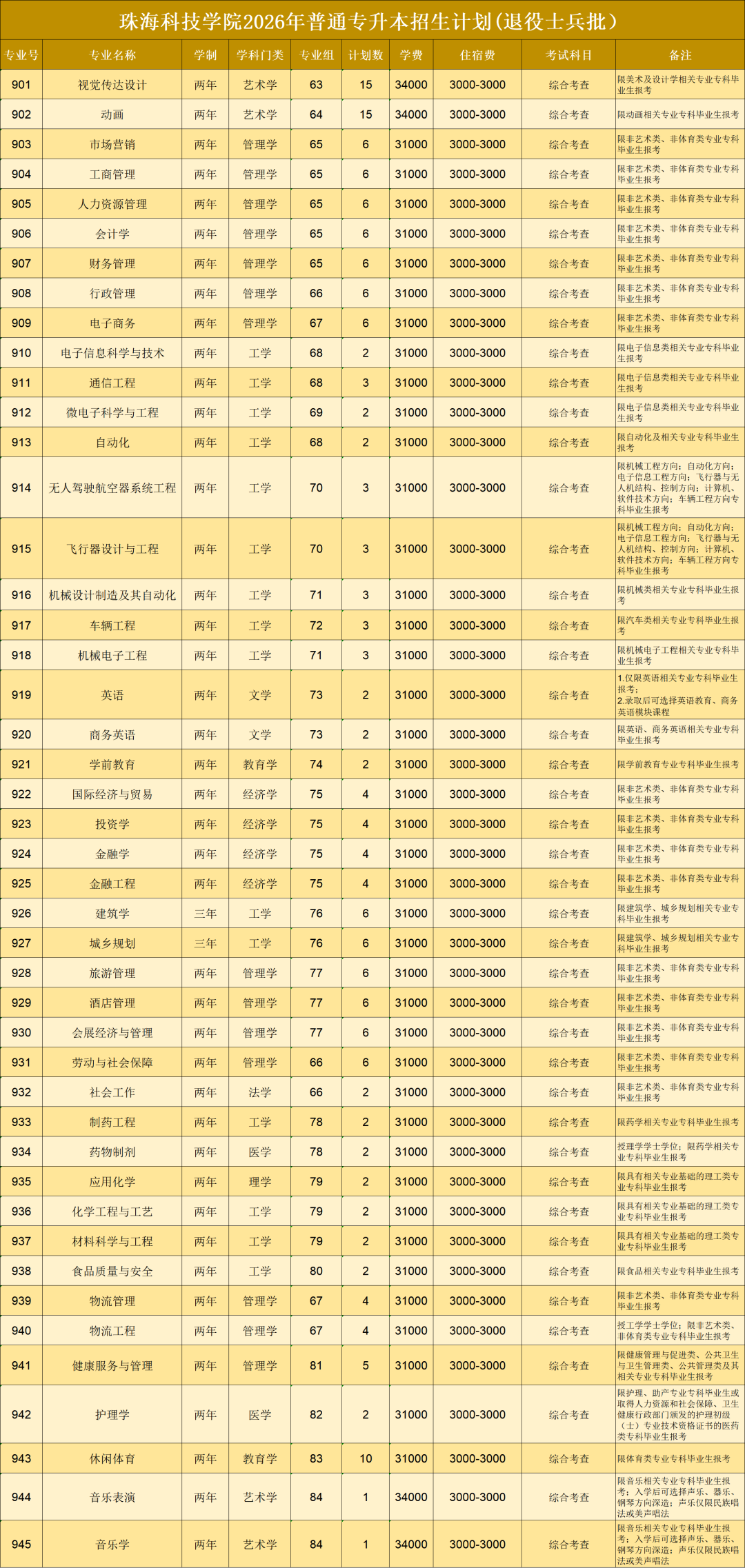
Task: Click the 音乐学 cell
Action: pos(112,1544)
